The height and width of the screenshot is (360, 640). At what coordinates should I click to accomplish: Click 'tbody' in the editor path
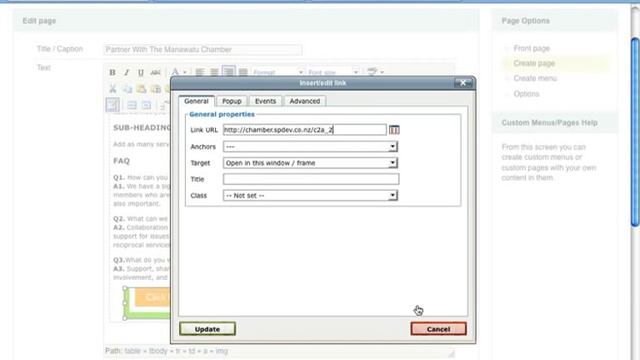(x=158, y=351)
